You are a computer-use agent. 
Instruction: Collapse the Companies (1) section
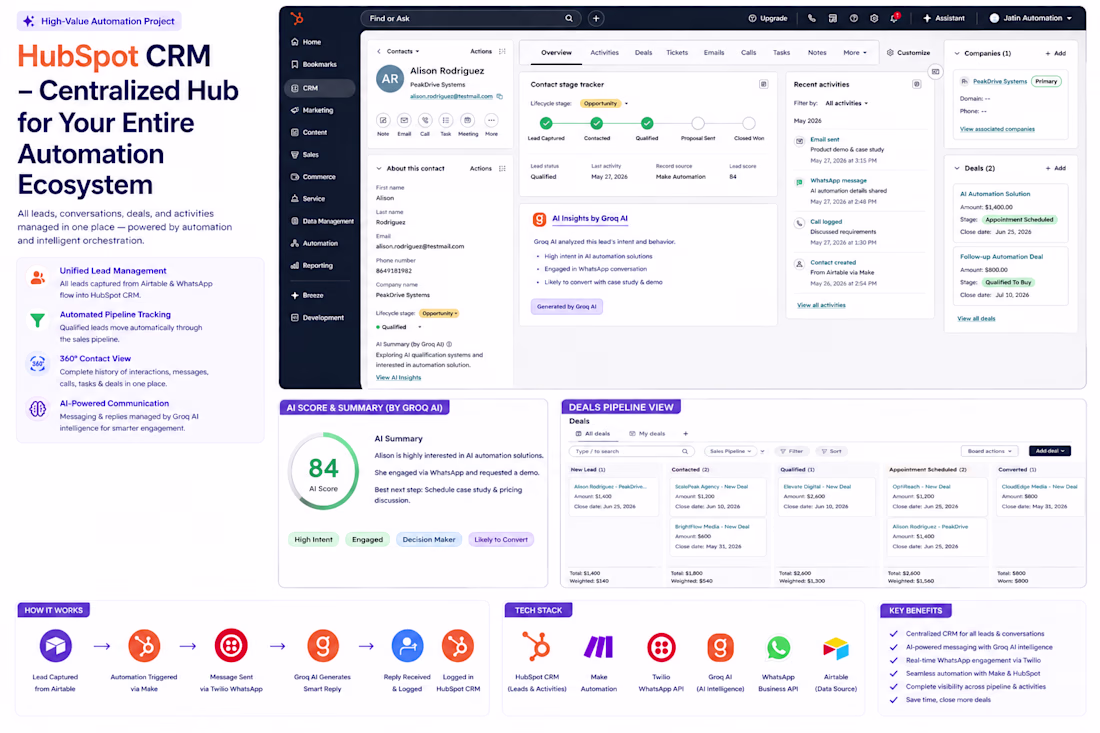coord(957,53)
